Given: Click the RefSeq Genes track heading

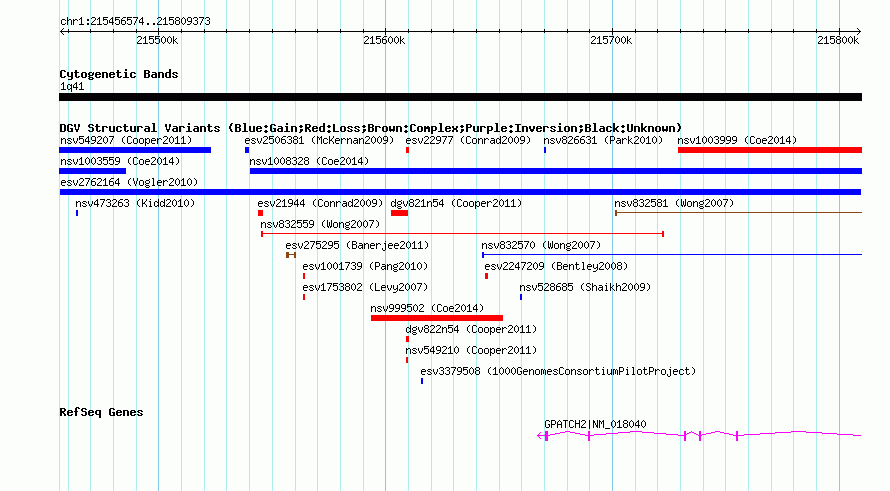Looking at the screenshot, I should coord(101,412).
